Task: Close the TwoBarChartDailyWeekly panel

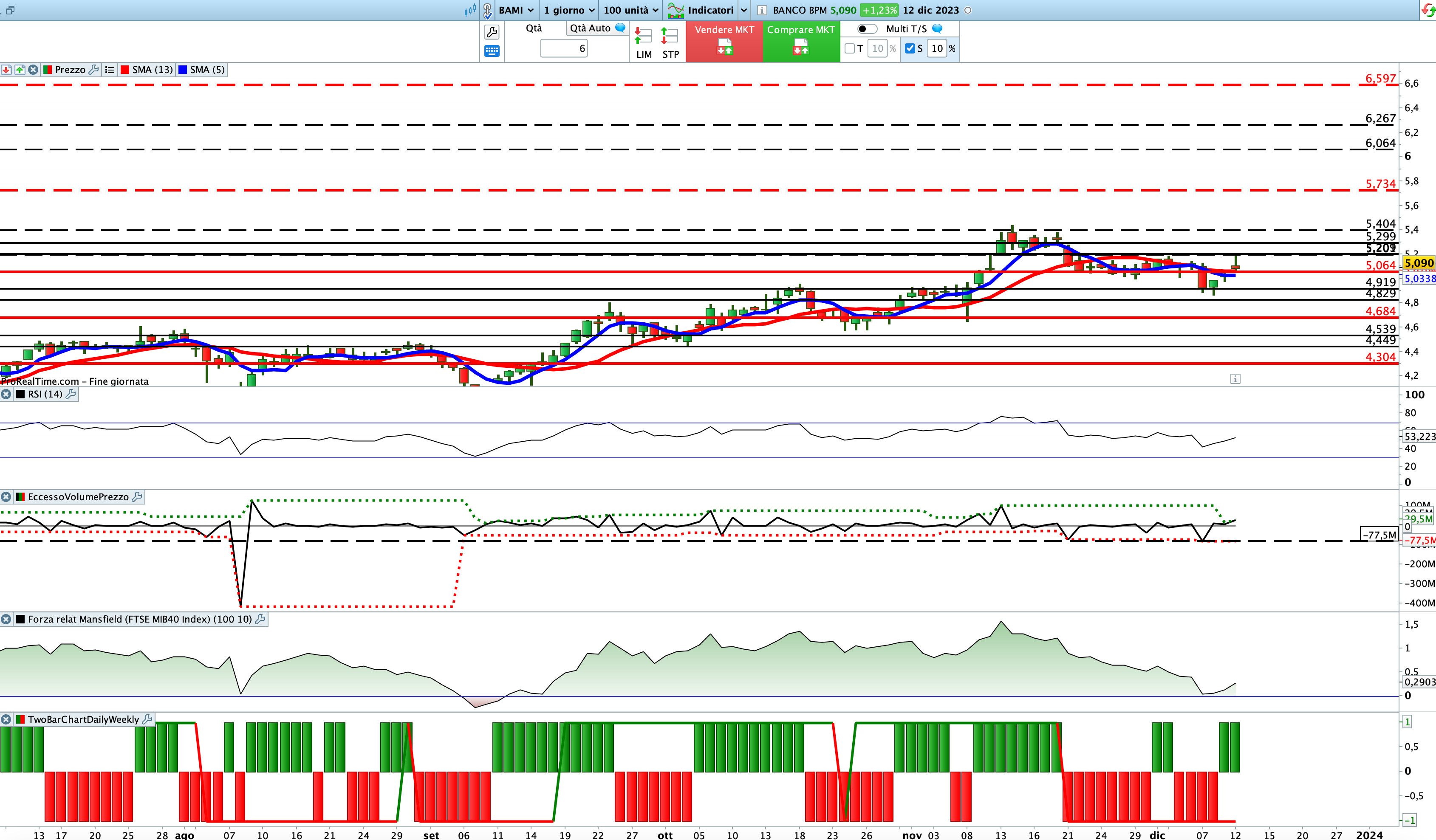Action: 6,719
